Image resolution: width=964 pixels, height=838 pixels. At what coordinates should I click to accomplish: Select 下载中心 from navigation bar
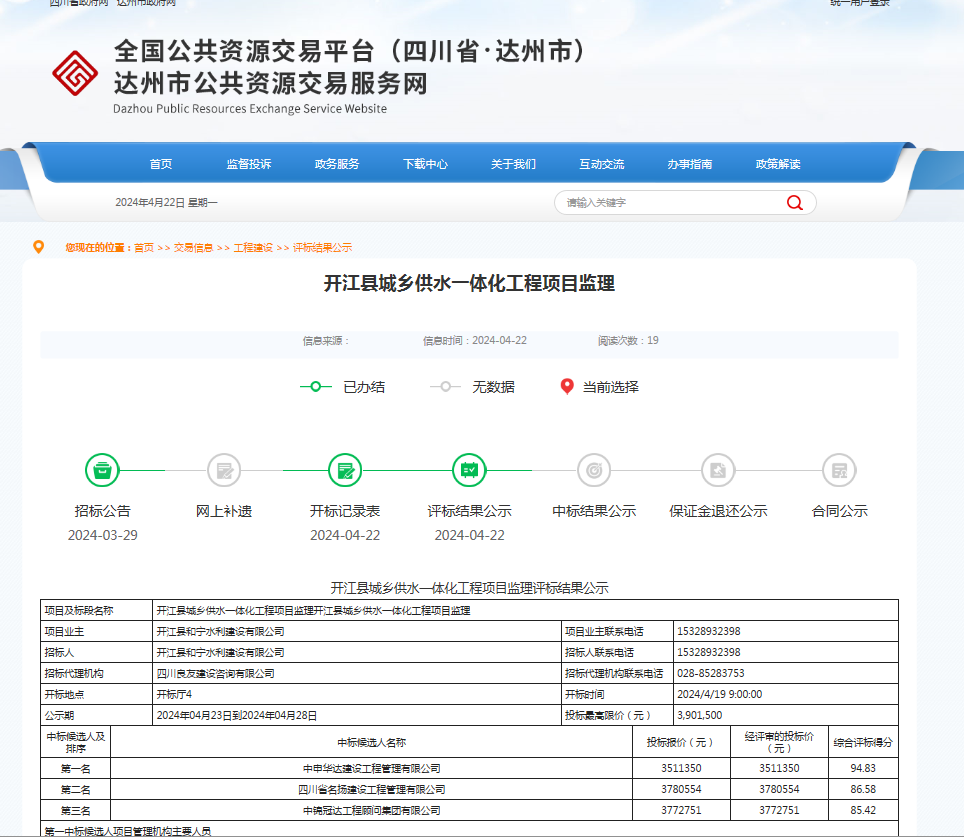tap(425, 164)
